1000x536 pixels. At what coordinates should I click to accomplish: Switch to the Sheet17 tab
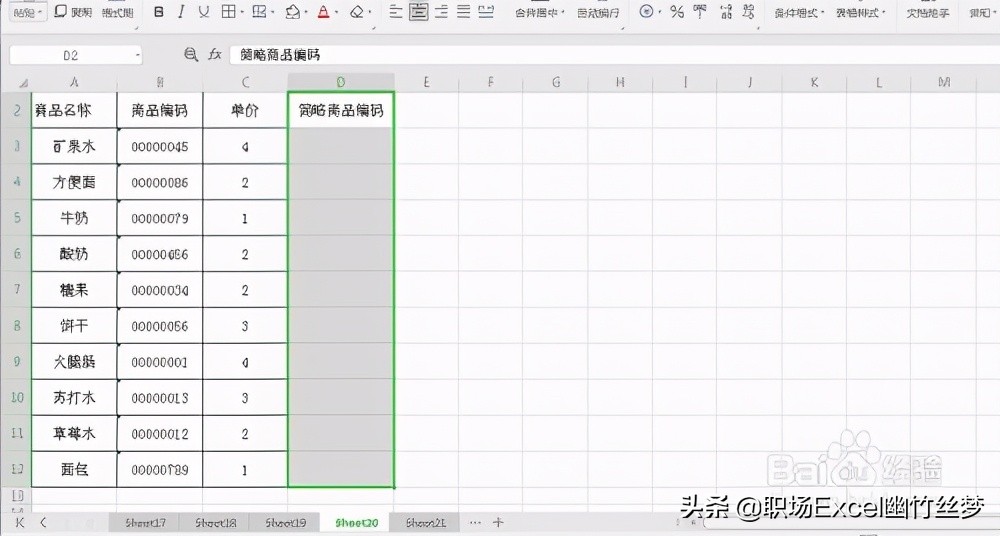145,523
